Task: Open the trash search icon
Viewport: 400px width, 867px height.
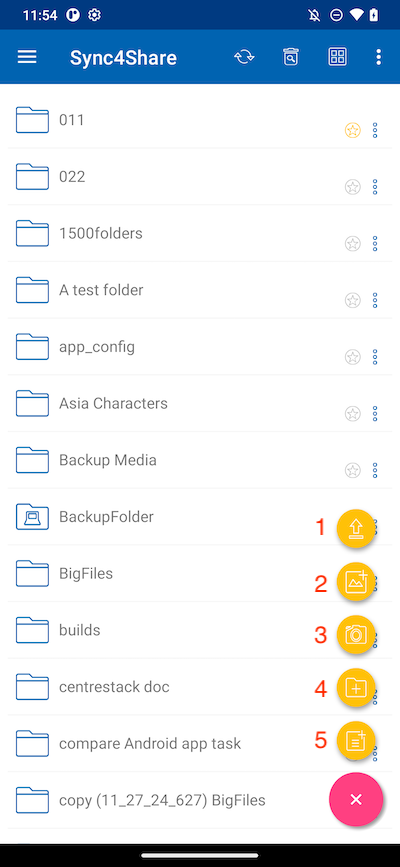Action: pos(291,57)
